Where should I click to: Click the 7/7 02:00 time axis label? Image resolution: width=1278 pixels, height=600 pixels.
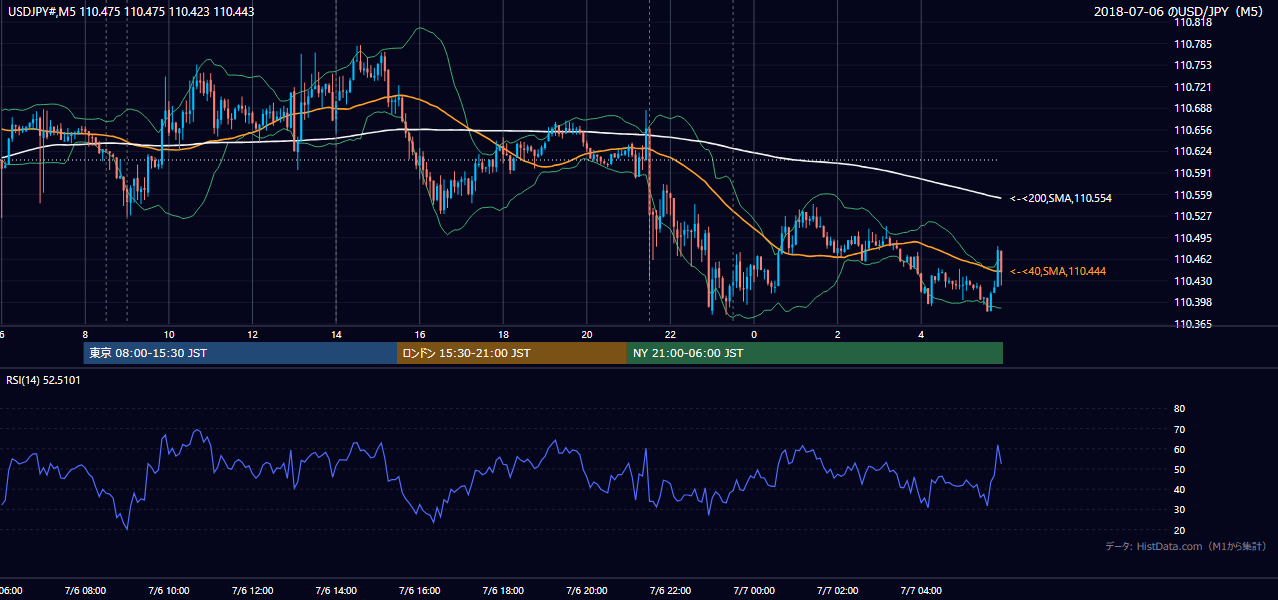point(839,590)
